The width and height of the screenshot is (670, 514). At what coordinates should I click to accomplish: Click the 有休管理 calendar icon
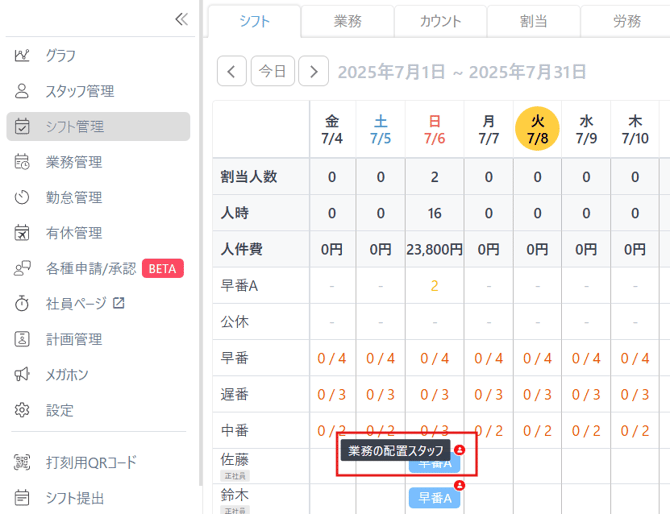pos(23,233)
